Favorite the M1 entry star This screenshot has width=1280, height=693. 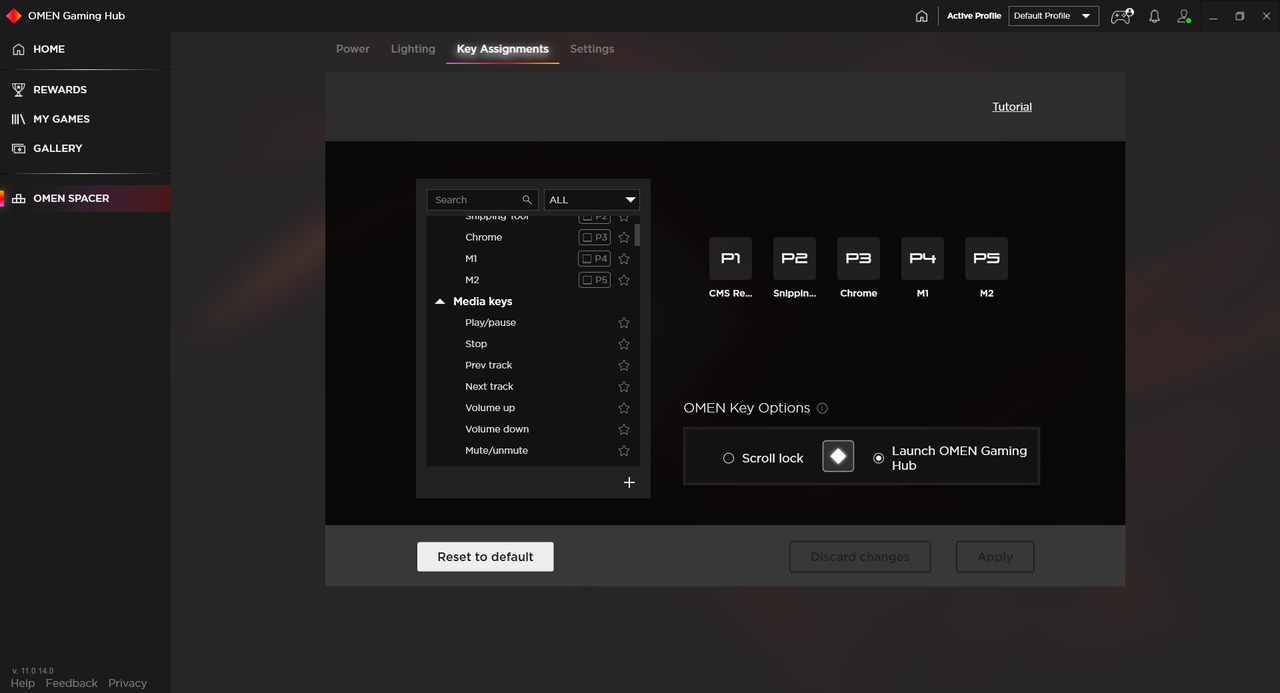624,259
